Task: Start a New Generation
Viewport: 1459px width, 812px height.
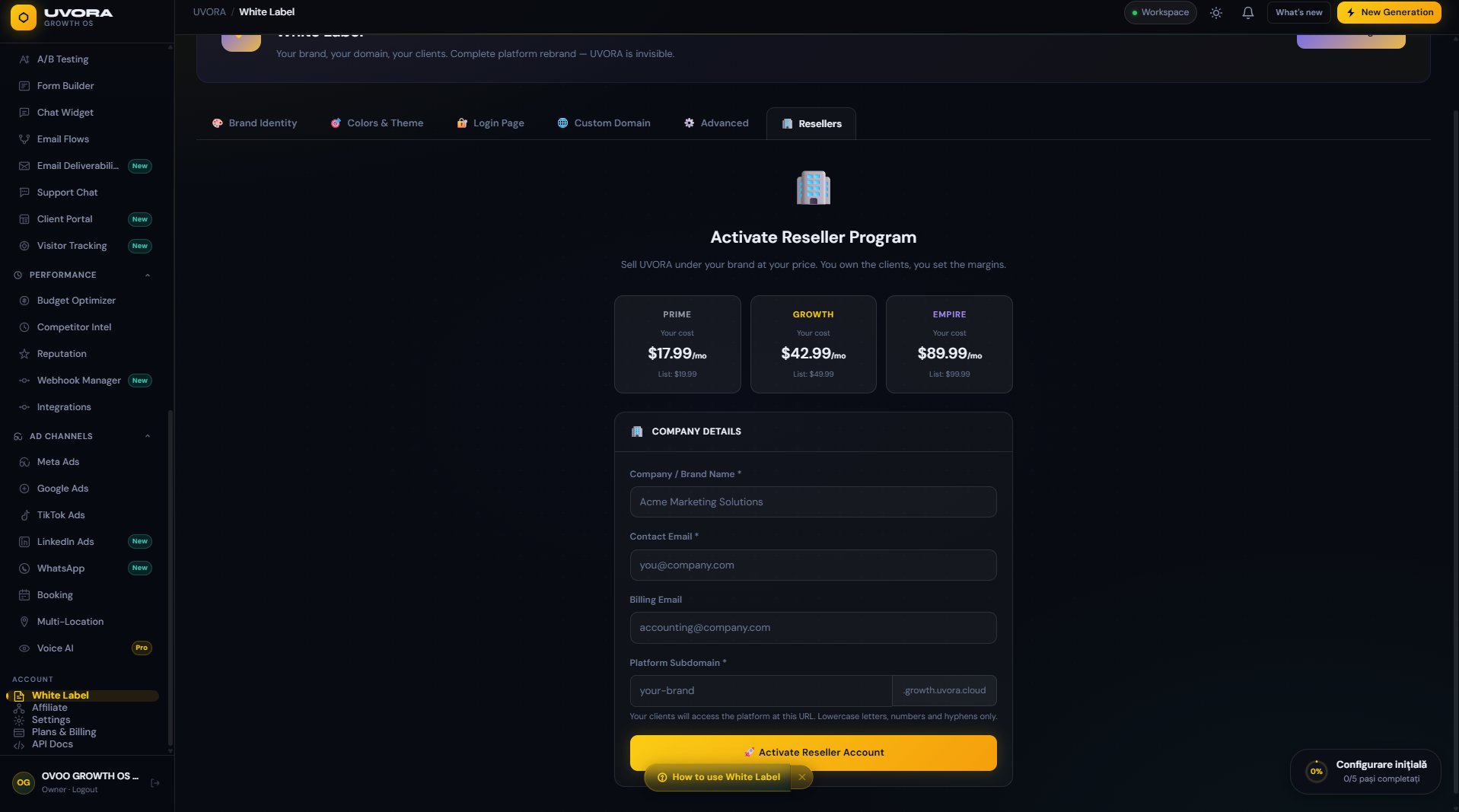Action: (x=1389, y=13)
